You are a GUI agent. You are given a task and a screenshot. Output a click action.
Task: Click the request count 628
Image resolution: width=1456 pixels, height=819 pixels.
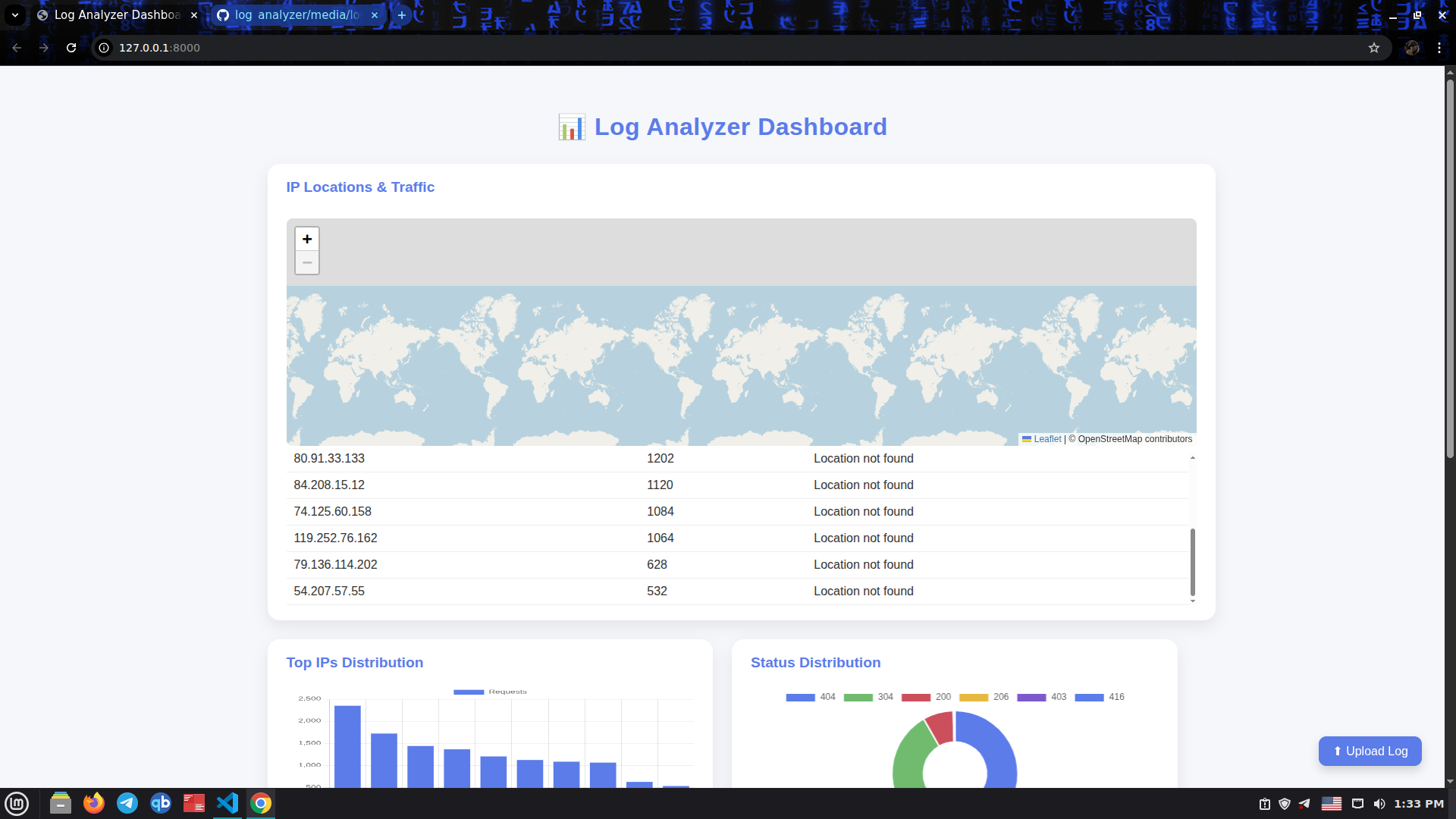(x=657, y=565)
